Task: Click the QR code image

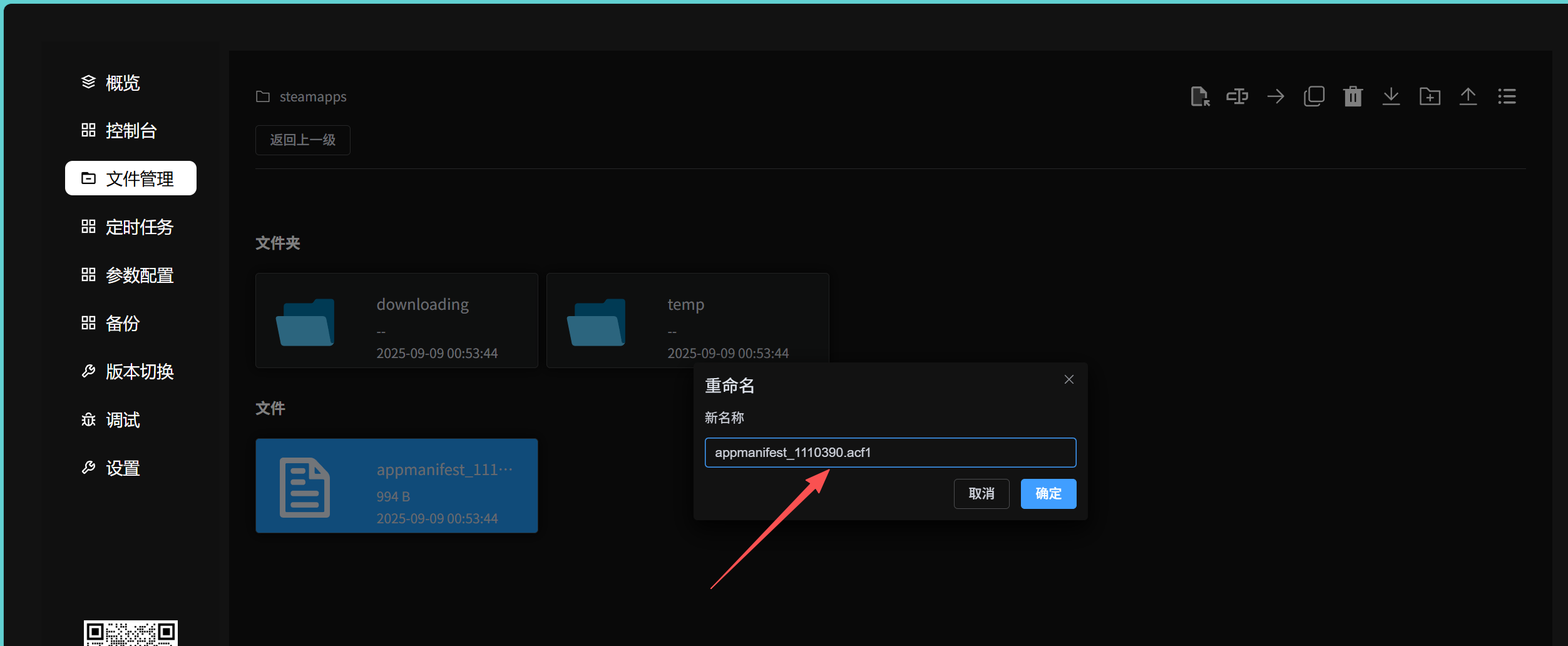Action: click(x=131, y=633)
